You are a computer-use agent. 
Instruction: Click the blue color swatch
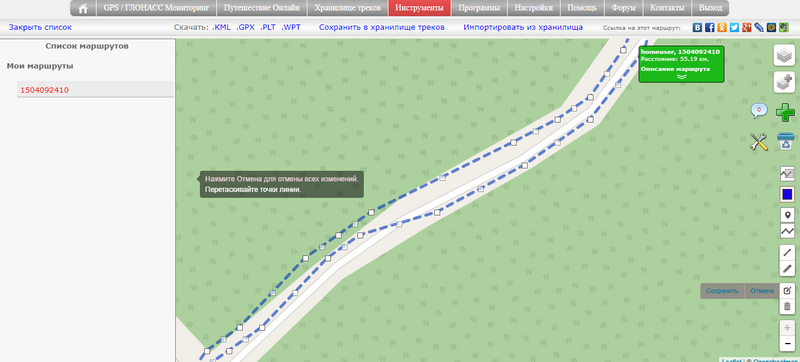(x=787, y=194)
